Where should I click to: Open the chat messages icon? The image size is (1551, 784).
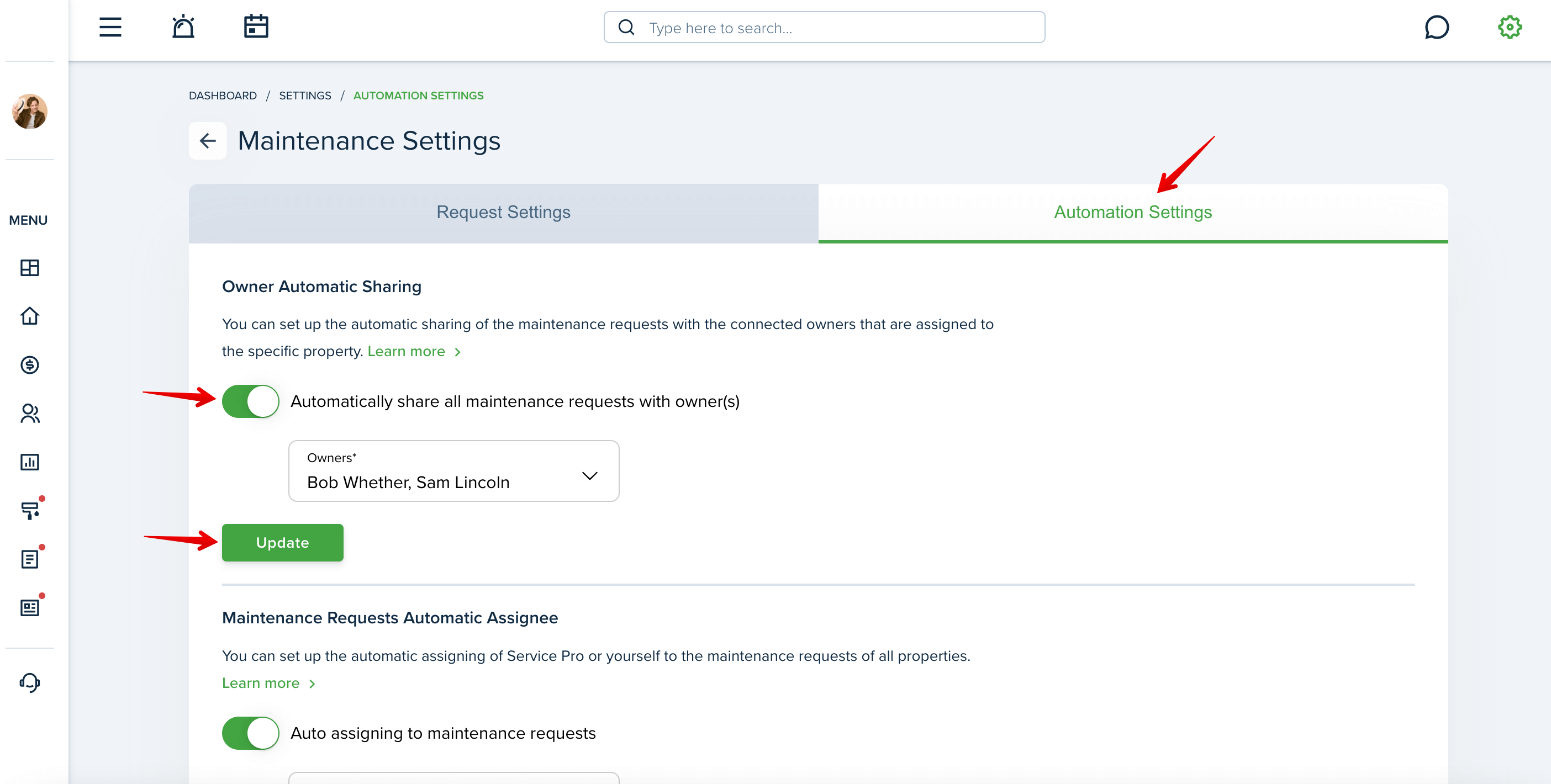pos(1437,27)
